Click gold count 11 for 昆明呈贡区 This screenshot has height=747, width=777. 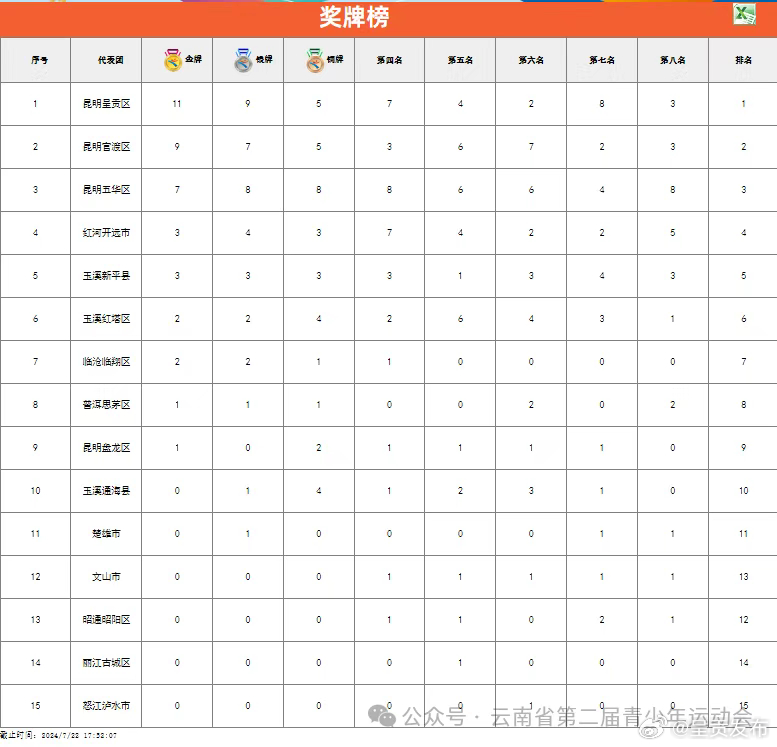[177, 104]
